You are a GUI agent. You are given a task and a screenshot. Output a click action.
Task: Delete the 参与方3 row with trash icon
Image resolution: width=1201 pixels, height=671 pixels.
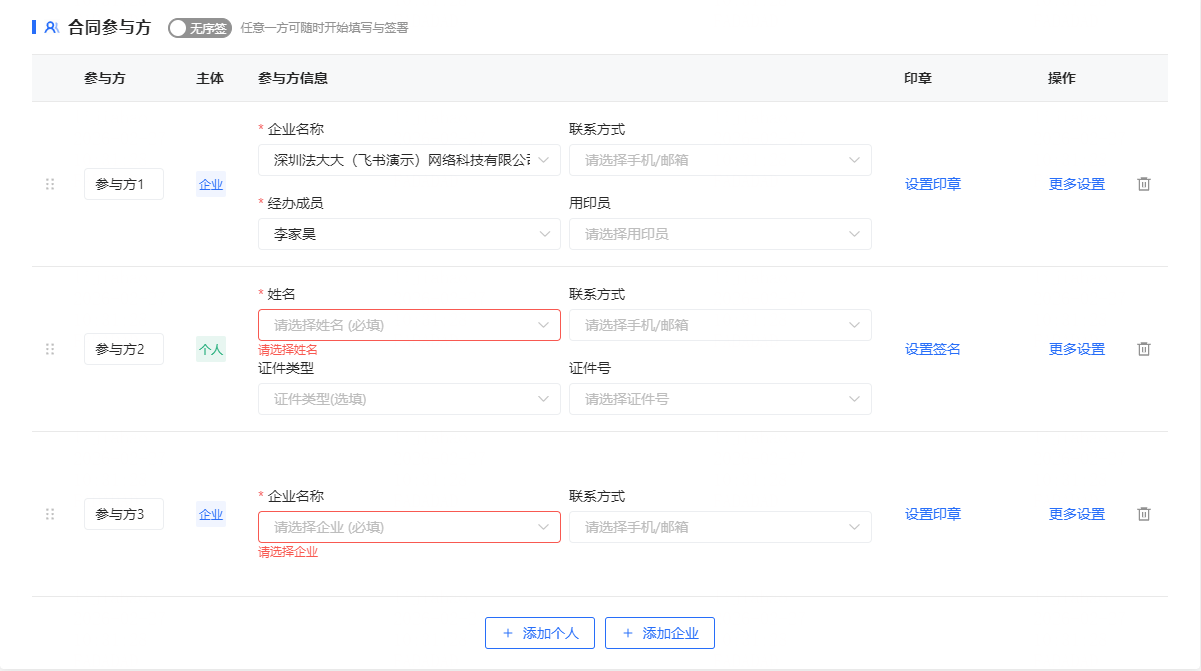click(x=1144, y=514)
